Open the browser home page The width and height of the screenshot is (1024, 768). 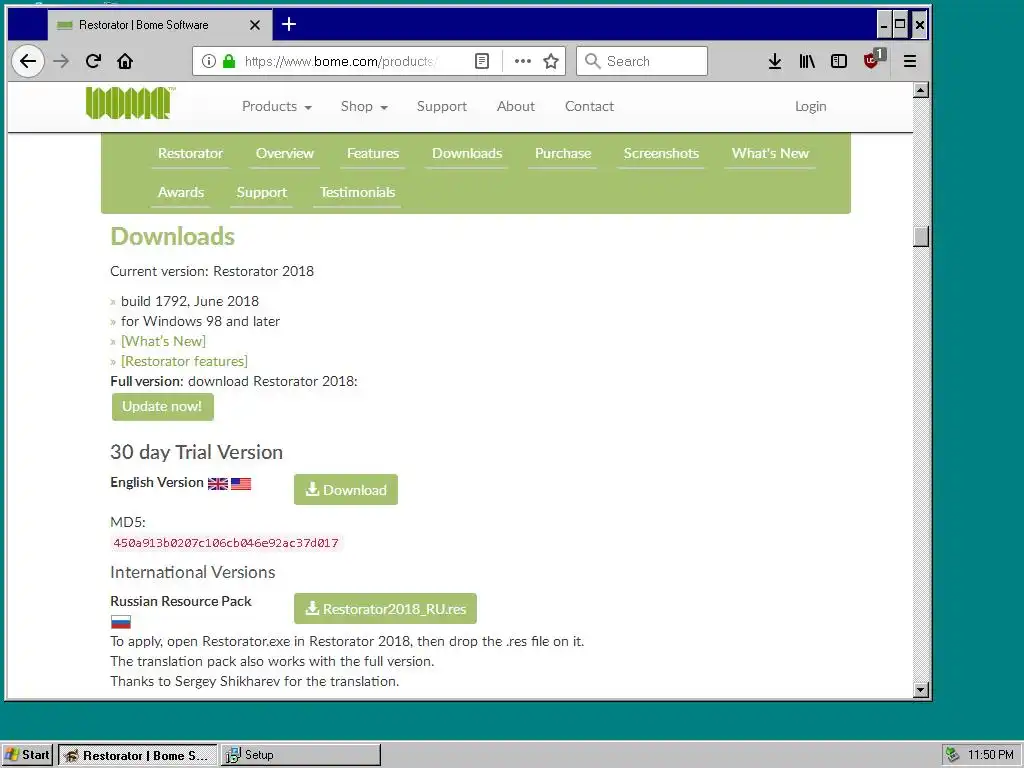(125, 61)
